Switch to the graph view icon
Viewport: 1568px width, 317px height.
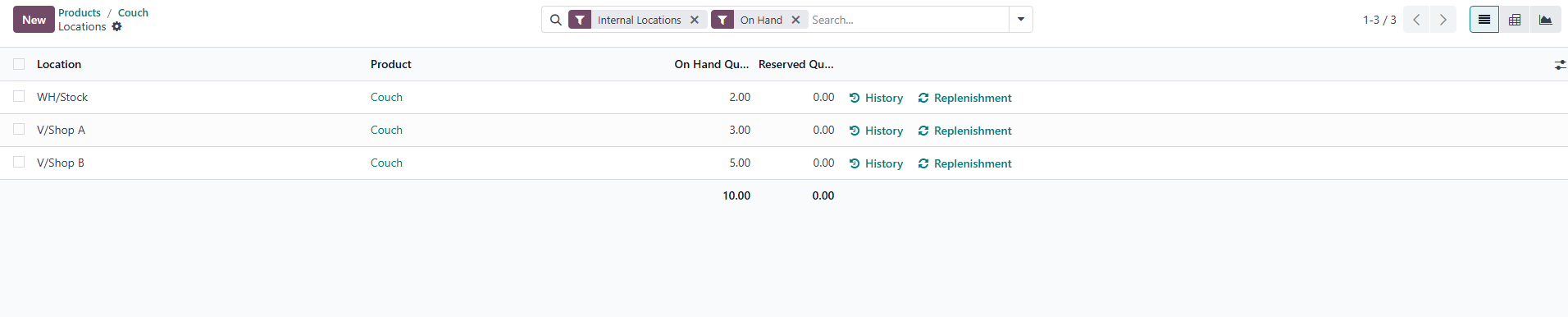(x=1545, y=20)
